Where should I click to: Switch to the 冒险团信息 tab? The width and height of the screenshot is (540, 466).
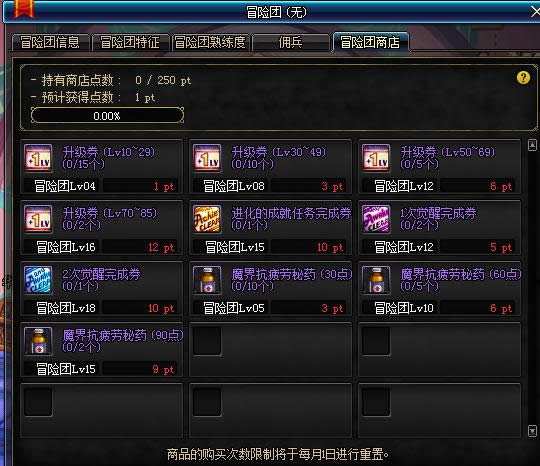(x=50, y=42)
